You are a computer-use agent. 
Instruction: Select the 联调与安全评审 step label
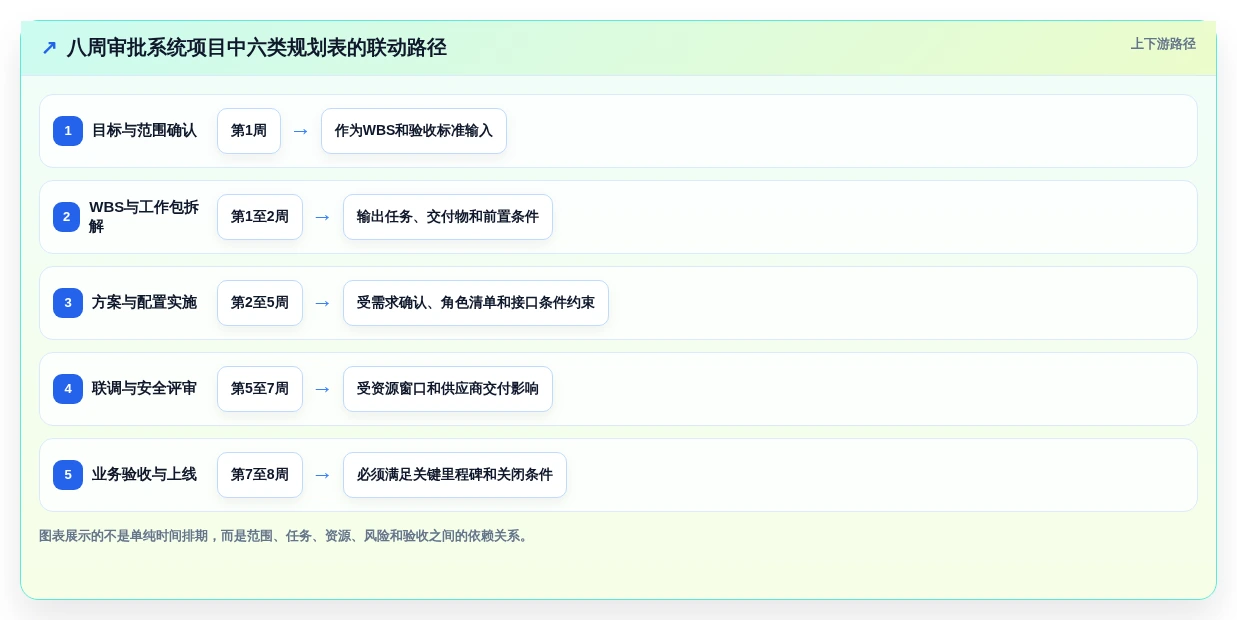point(144,389)
